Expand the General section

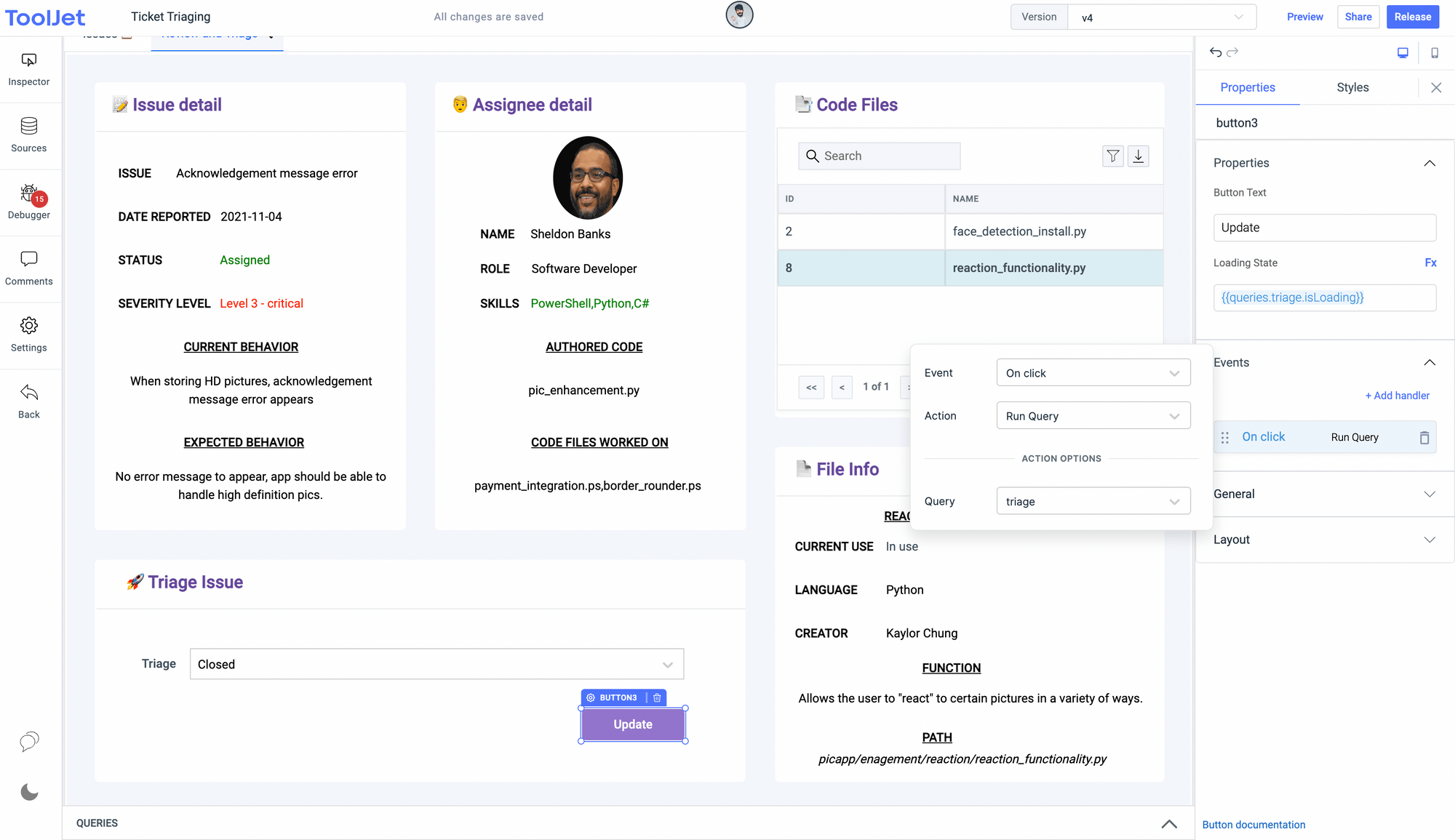[x=1324, y=494]
